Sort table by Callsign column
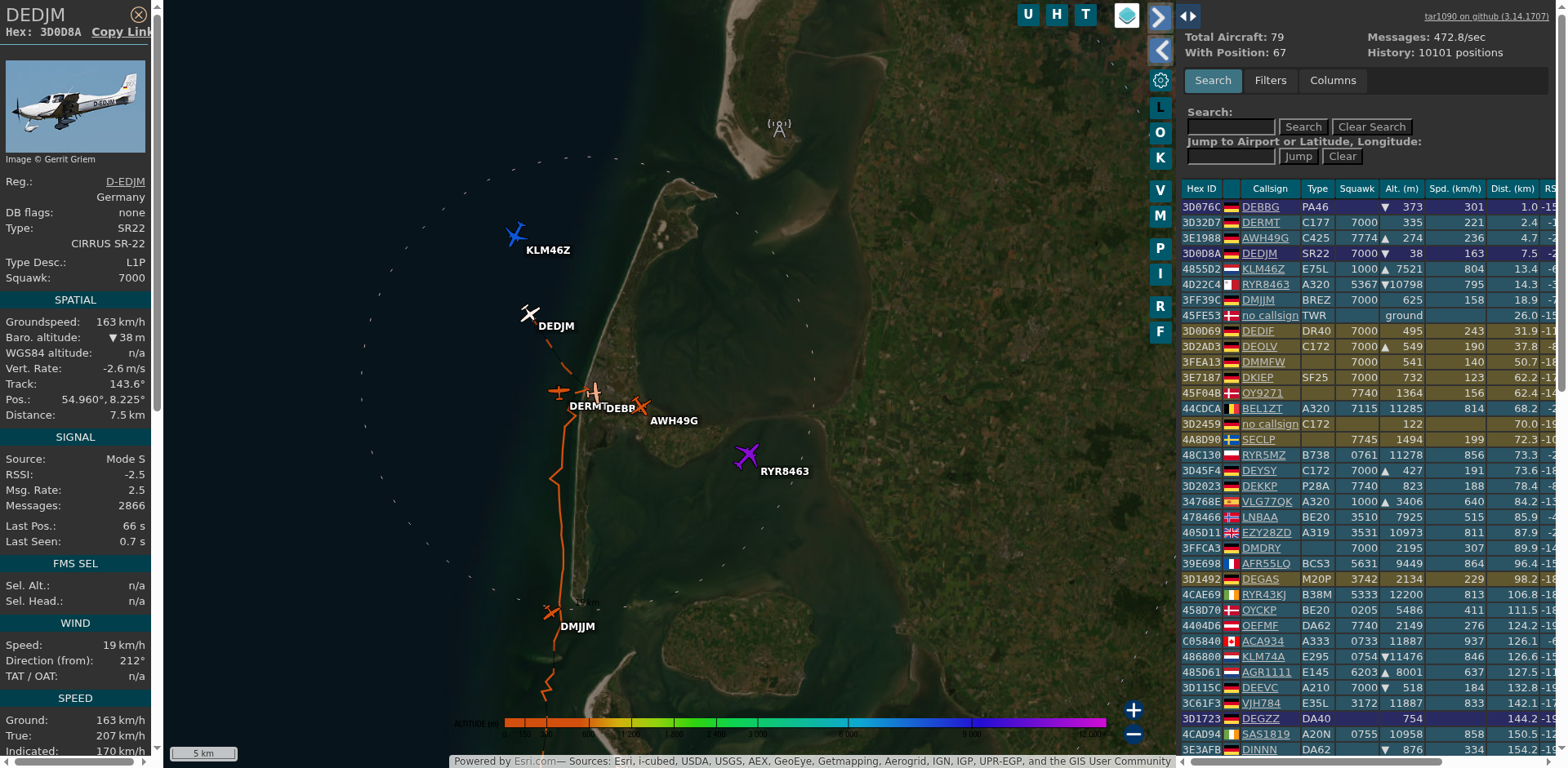 point(1270,189)
